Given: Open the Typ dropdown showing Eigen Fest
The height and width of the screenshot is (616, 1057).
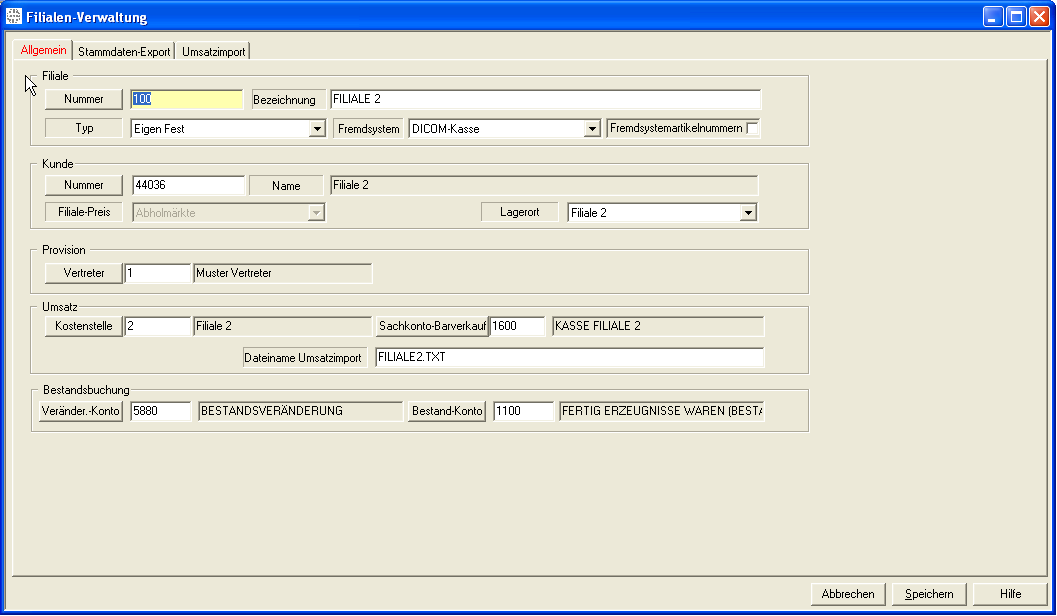Looking at the screenshot, I should click(x=318, y=129).
